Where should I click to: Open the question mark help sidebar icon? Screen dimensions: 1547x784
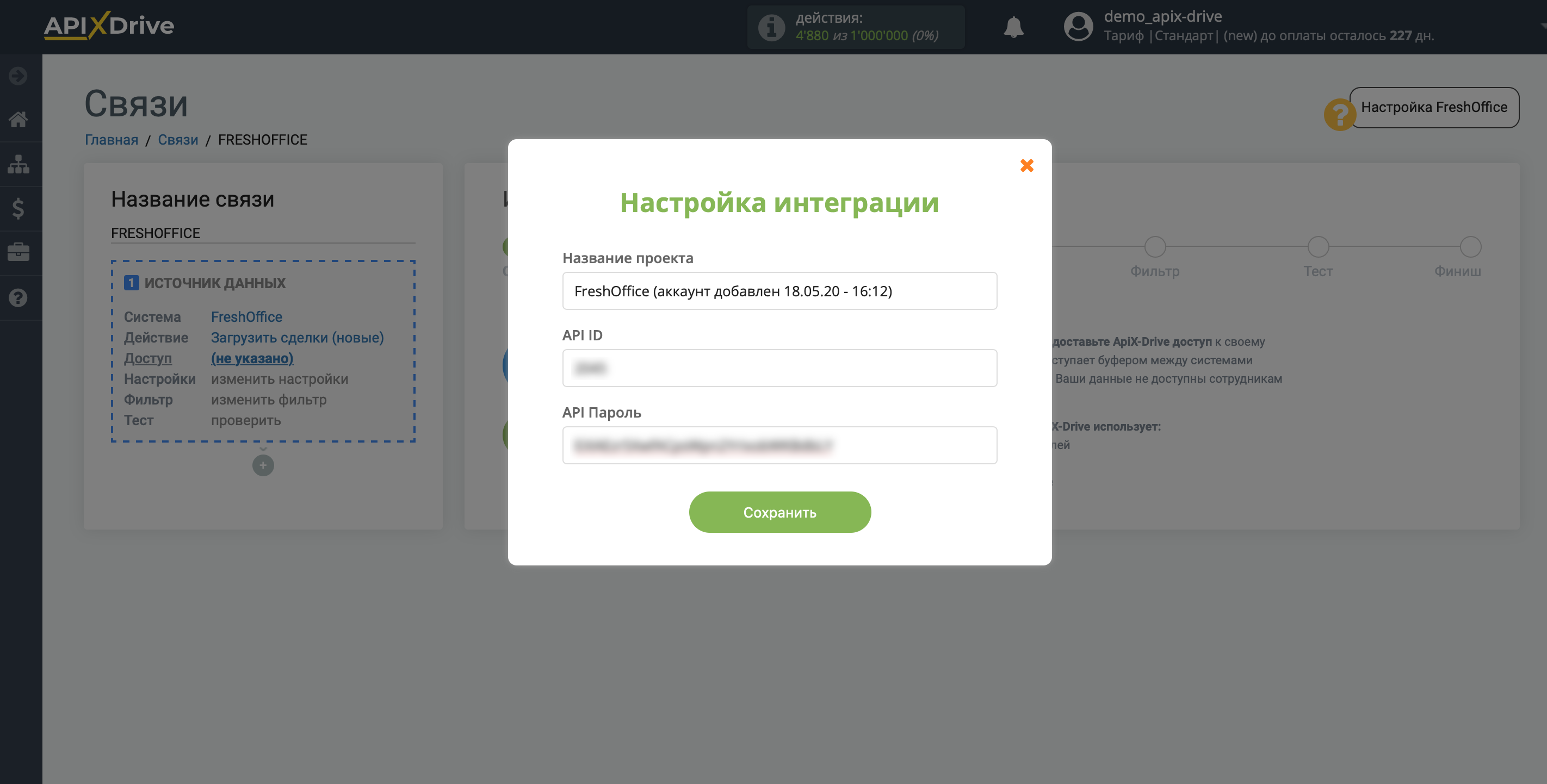pyautogui.click(x=18, y=298)
